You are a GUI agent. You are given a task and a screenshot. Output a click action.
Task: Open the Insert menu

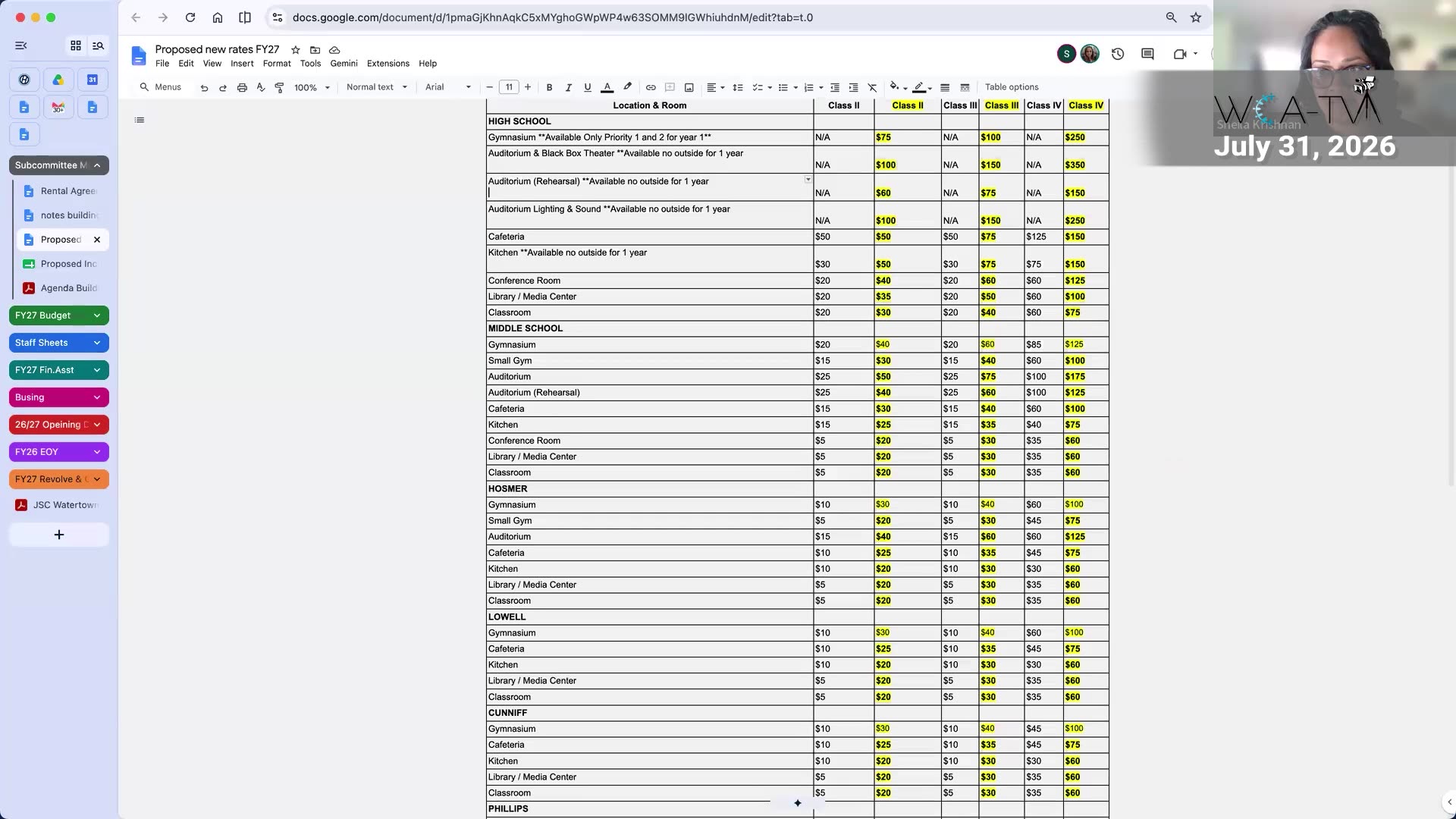[x=242, y=64]
